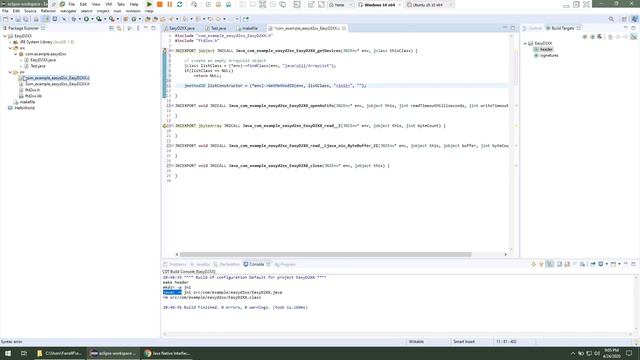640x360 pixels.
Task: Select ftd2xx.h in Package Explorer
Action: tap(32, 90)
